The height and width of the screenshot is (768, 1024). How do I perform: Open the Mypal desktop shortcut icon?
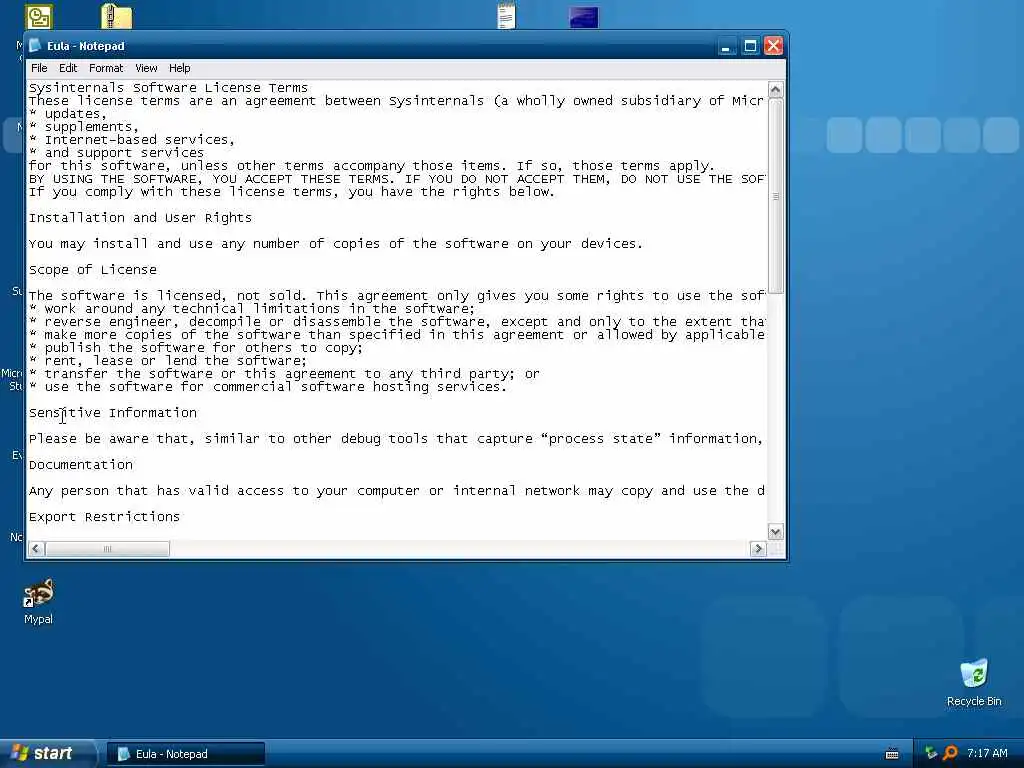coord(39,602)
